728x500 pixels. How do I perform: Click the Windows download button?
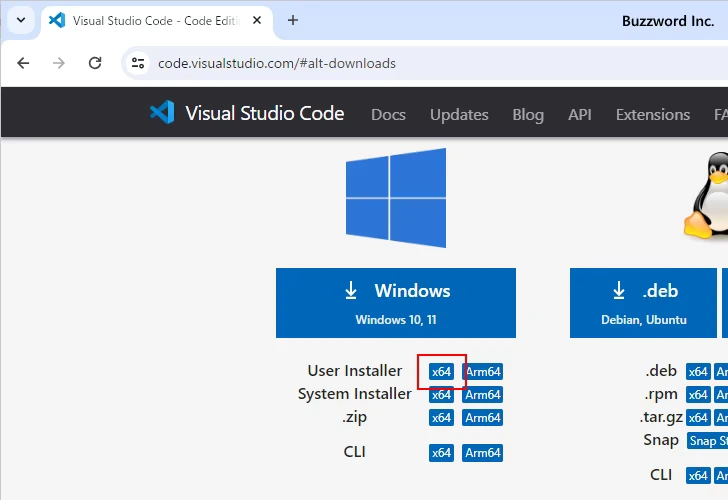pyautogui.click(x=396, y=302)
